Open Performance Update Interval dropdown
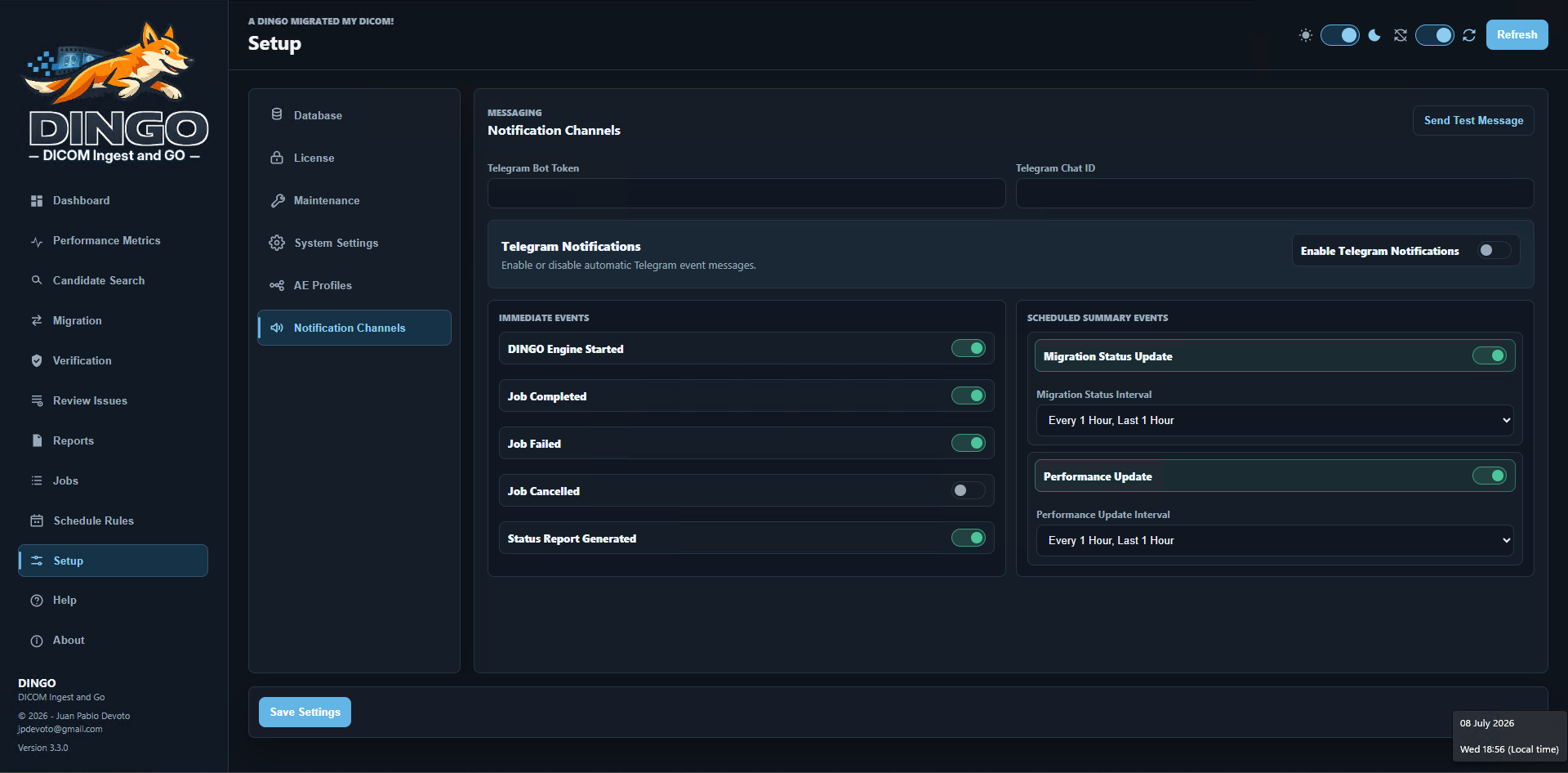 [1275, 541]
